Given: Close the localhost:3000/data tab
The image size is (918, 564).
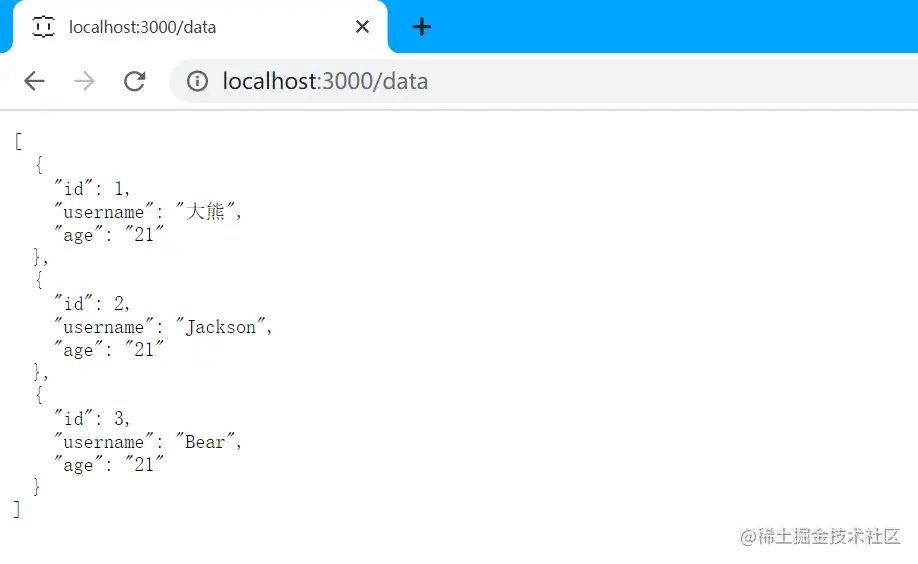Looking at the screenshot, I should point(362,26).
